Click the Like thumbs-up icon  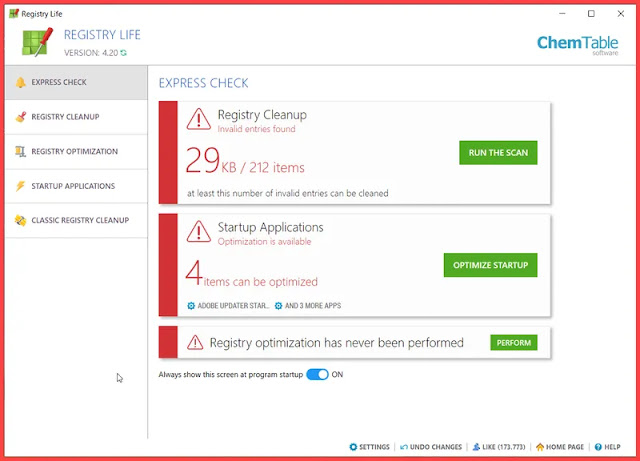pyautogui.click(x=476, y=447)
